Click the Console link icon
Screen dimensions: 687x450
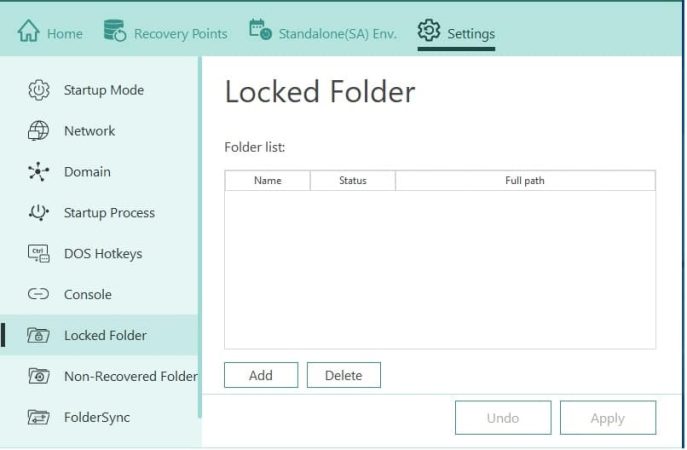click(39, 295)
